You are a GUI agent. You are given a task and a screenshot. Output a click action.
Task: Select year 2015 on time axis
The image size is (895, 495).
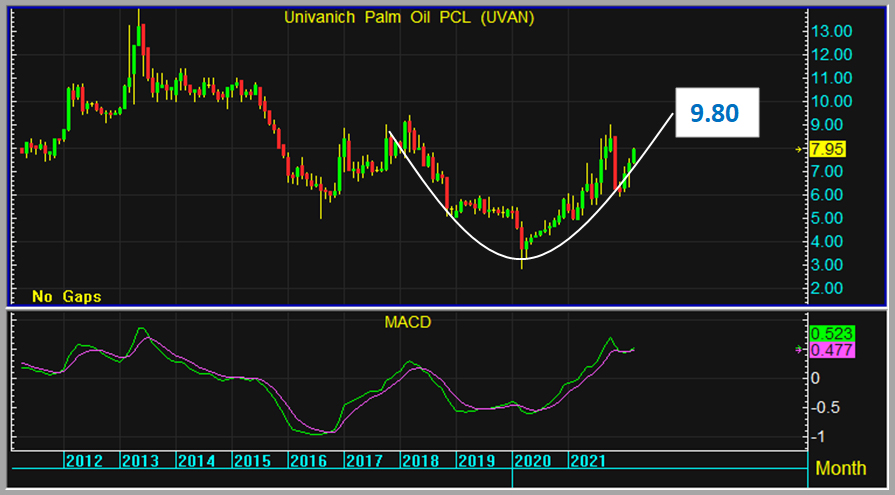tap(252, 461)
